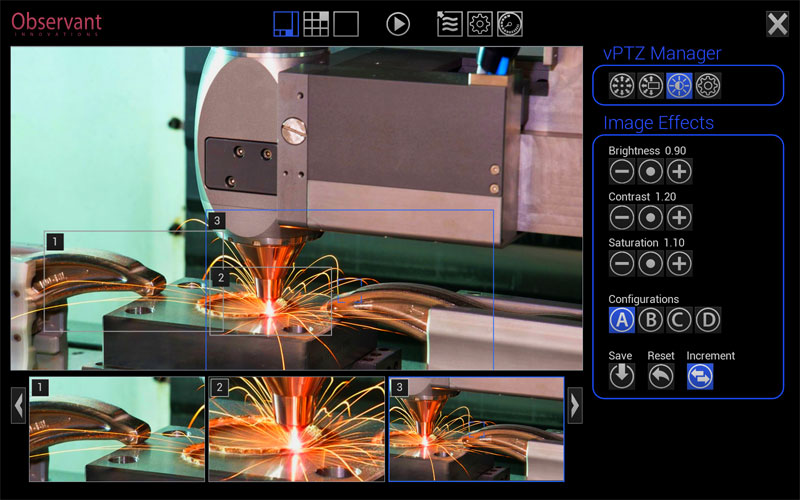Select the single full view layout
The height and width of the screenshot is (500, 800).
[346, 24]
